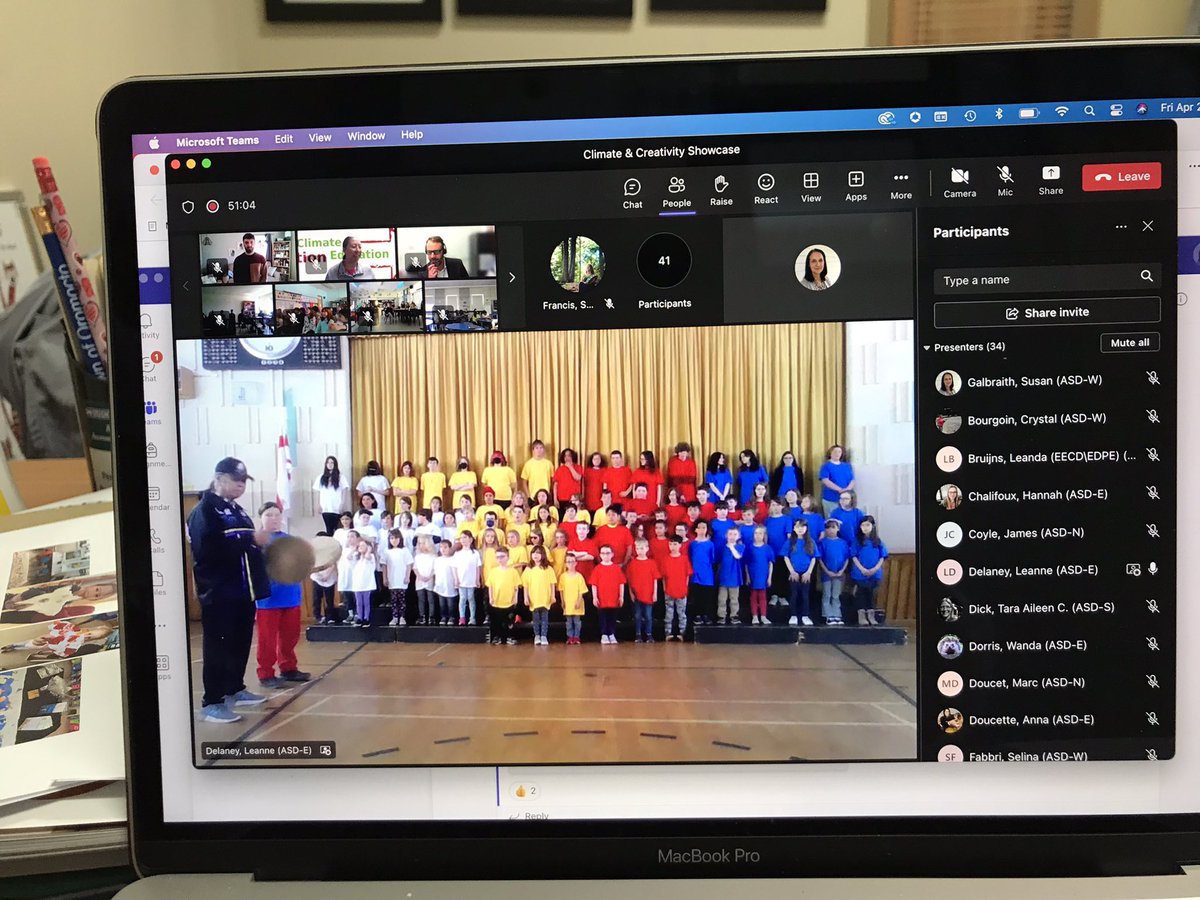Open the React emoji picker
The width and height of the screenshot is (1200, 900).
[x=766, y=189]
